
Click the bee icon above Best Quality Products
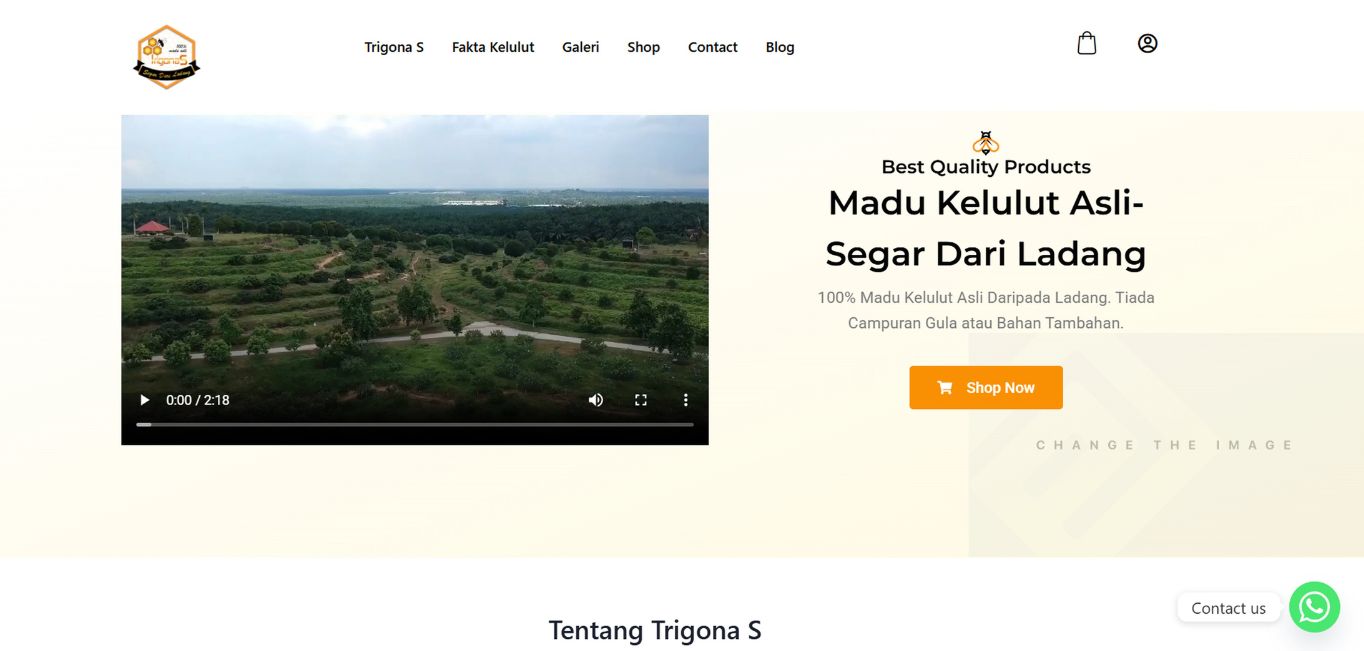coord(986,142)
